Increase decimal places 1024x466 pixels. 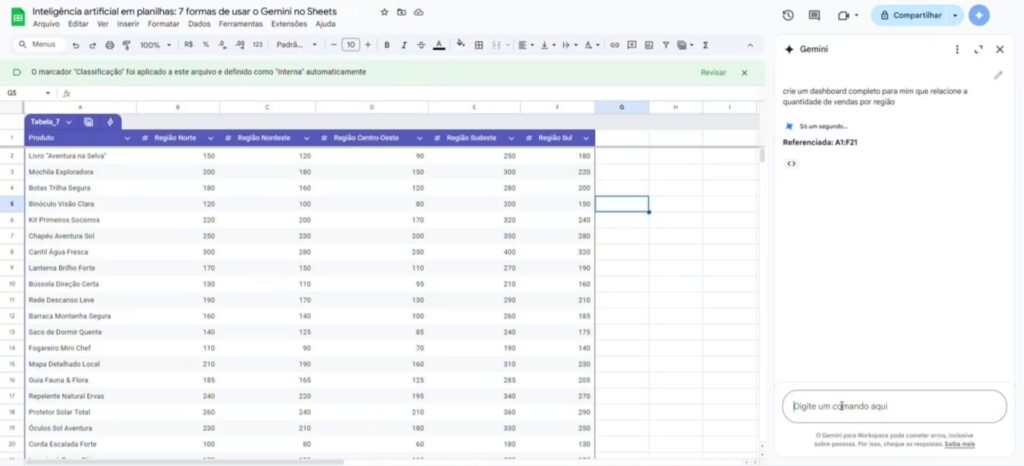(240, 45)
